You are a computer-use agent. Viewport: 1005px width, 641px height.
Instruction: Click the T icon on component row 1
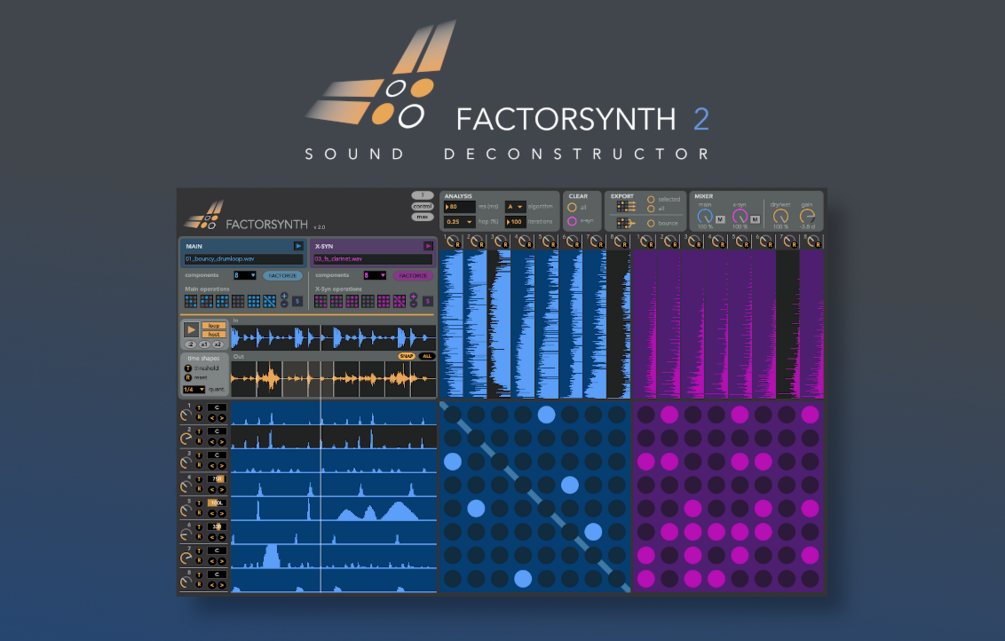(x=199, y=408)
